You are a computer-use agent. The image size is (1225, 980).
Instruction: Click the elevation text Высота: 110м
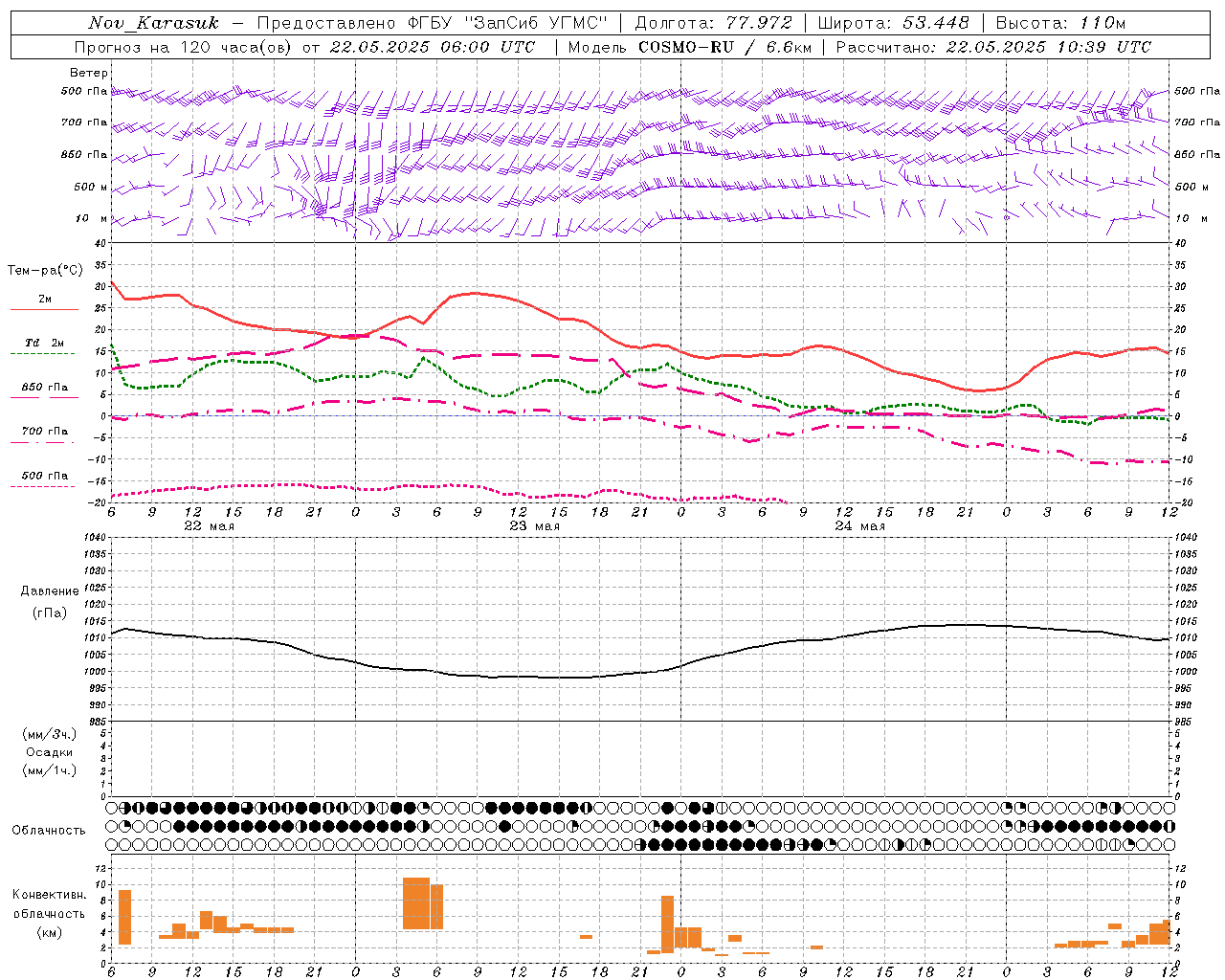pos(1060,23)
